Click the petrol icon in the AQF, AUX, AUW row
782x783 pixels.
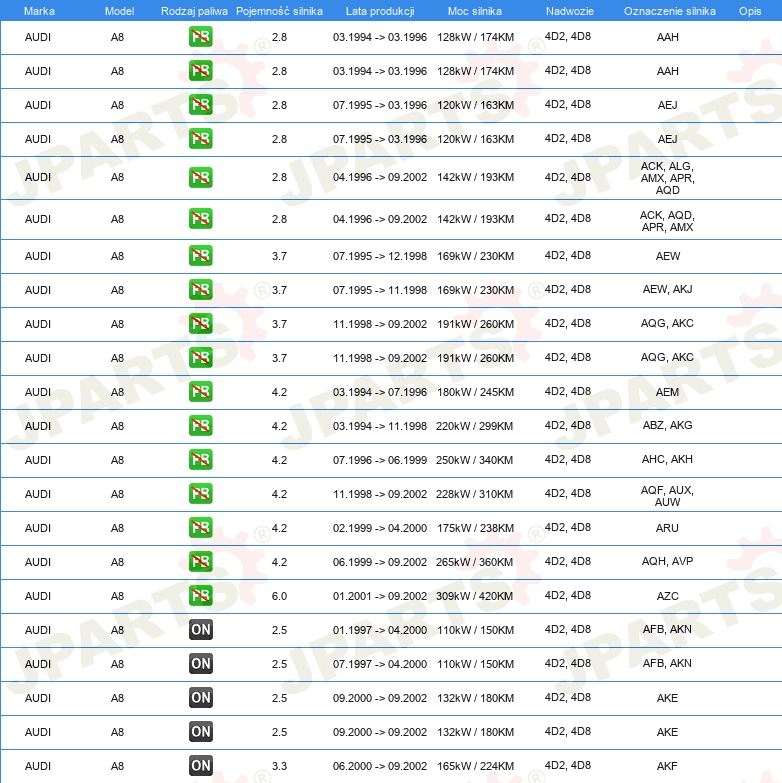tap(200, 494)
